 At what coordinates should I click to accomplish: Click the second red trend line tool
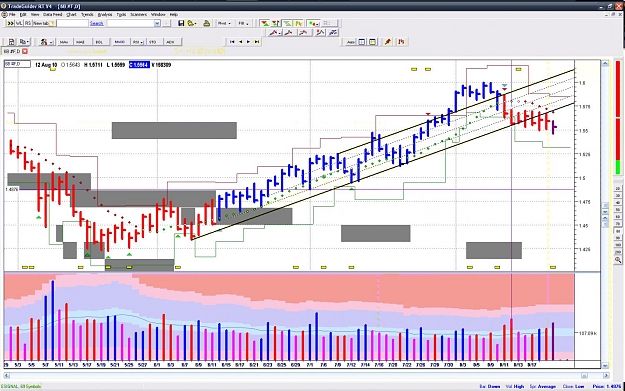289,33
